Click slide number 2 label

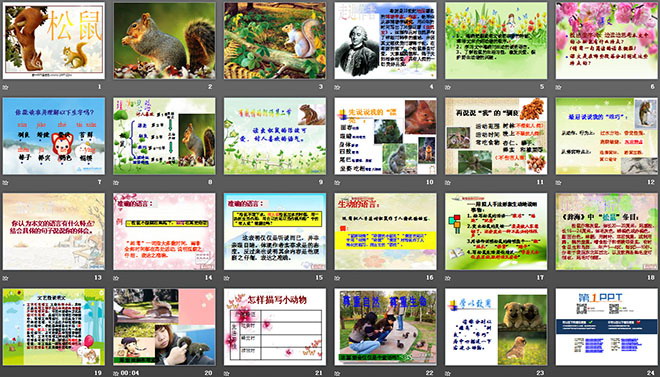(210, 87)
